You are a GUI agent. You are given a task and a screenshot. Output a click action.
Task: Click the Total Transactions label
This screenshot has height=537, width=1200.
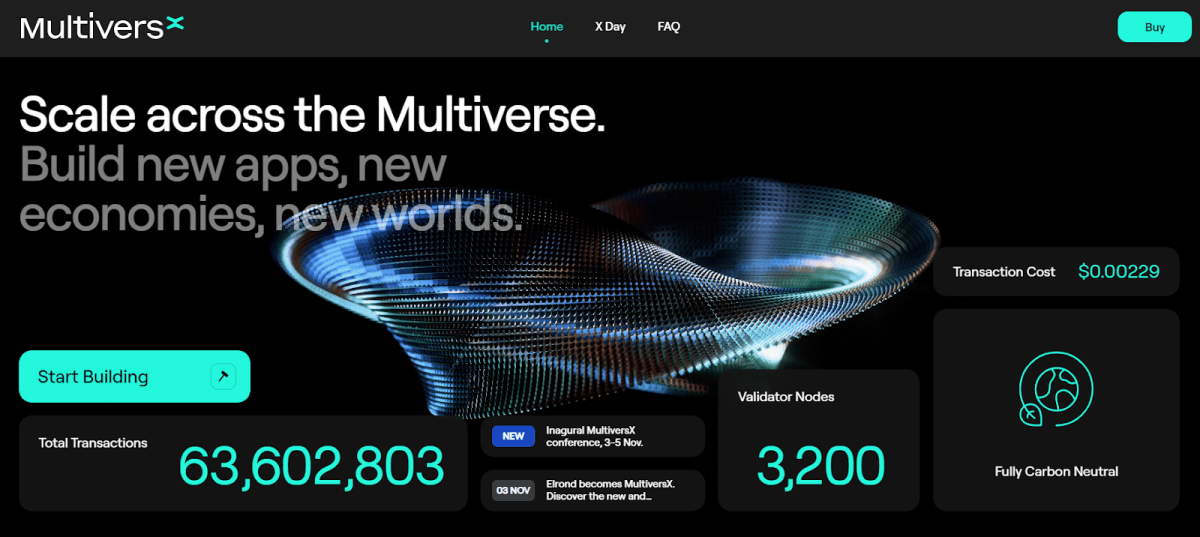(x=93, y=443)
